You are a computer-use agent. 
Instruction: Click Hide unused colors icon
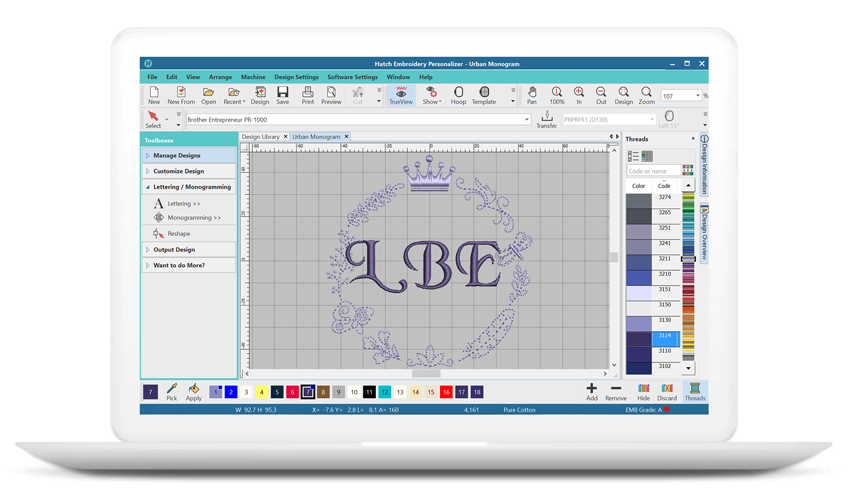point(643,392)
